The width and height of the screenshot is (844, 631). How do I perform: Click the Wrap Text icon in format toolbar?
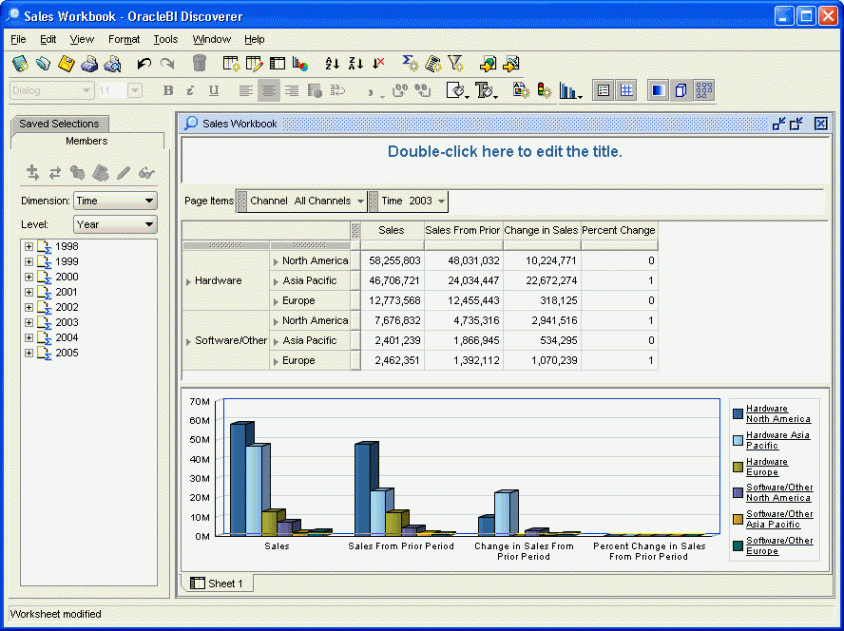click(x=337, y=90)
